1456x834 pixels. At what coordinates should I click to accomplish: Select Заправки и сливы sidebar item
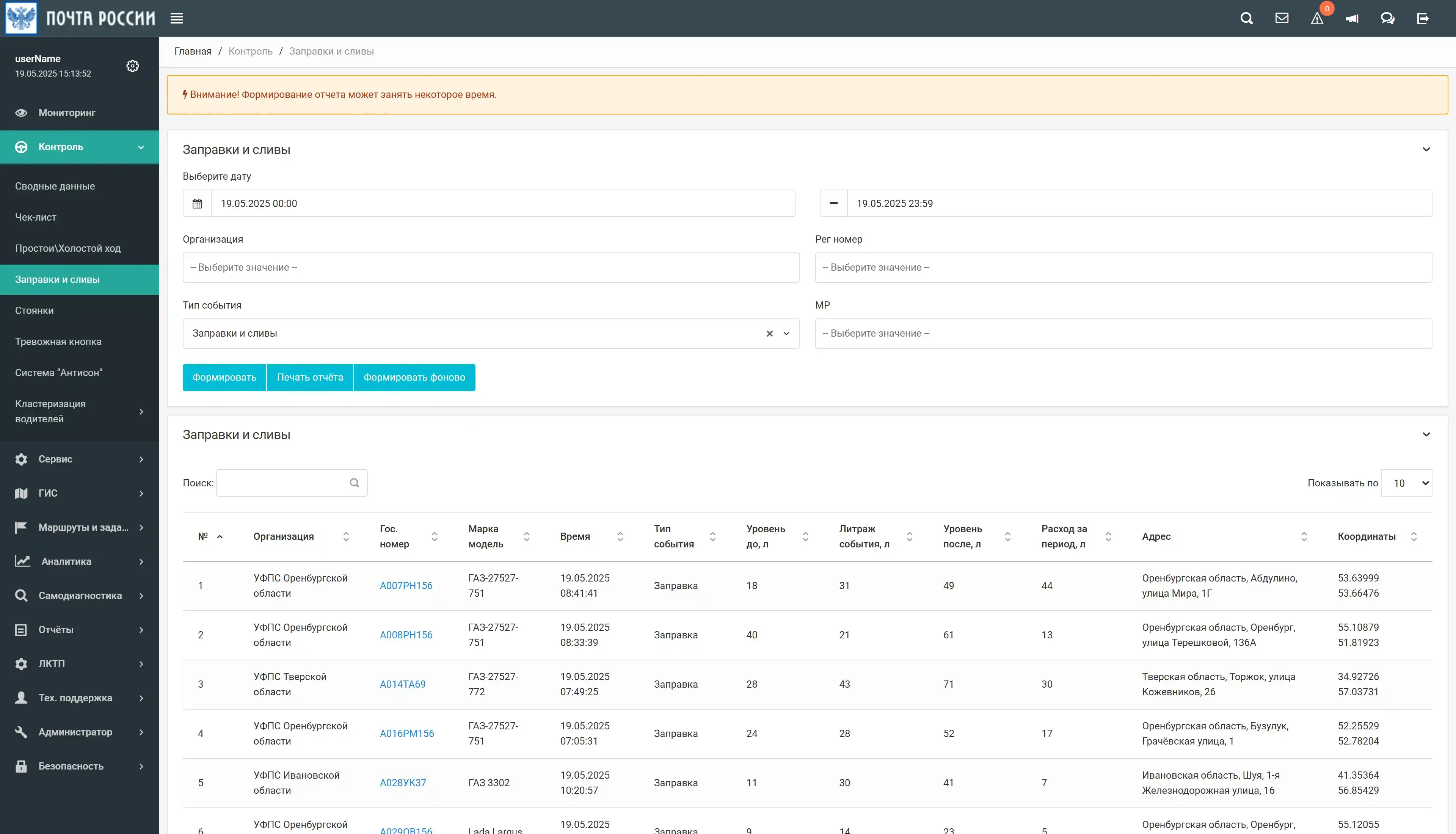[80, 279]
